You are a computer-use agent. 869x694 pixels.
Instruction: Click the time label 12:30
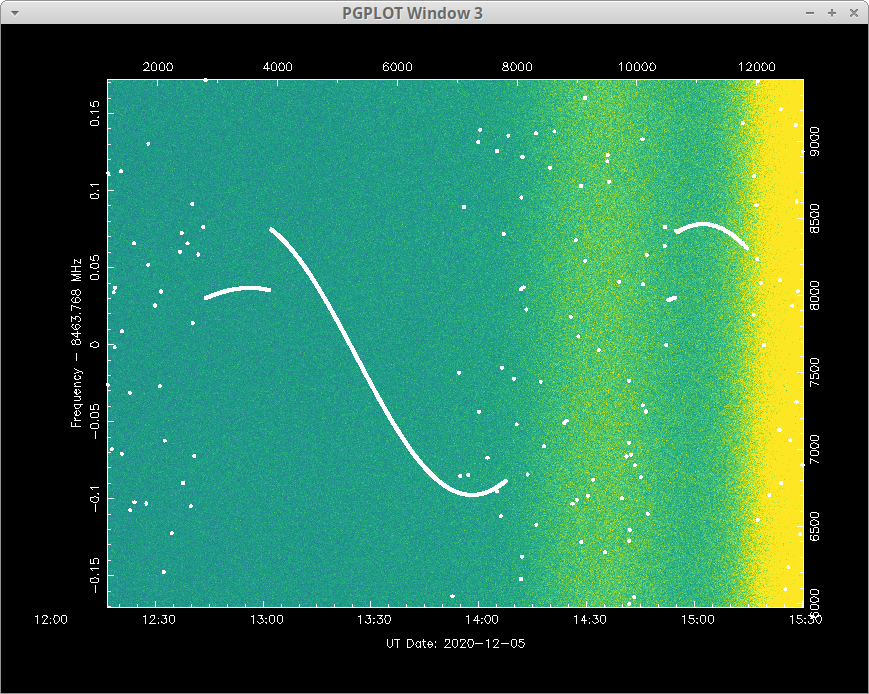pos(159,620)
